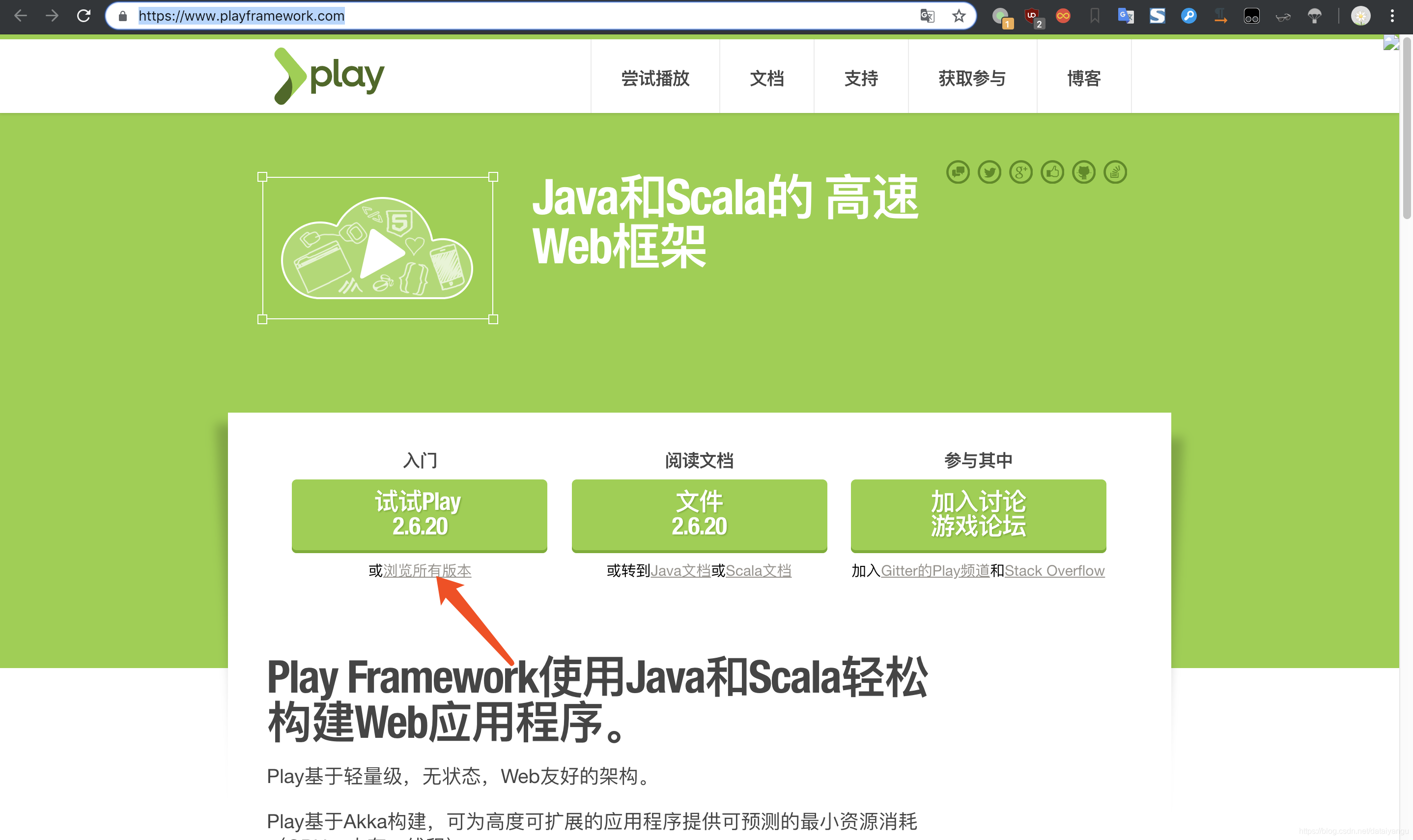Open the 尝试播放 nav menu item
The width and height of the screenshot is (1413, 840).
[x=655, y=78]
